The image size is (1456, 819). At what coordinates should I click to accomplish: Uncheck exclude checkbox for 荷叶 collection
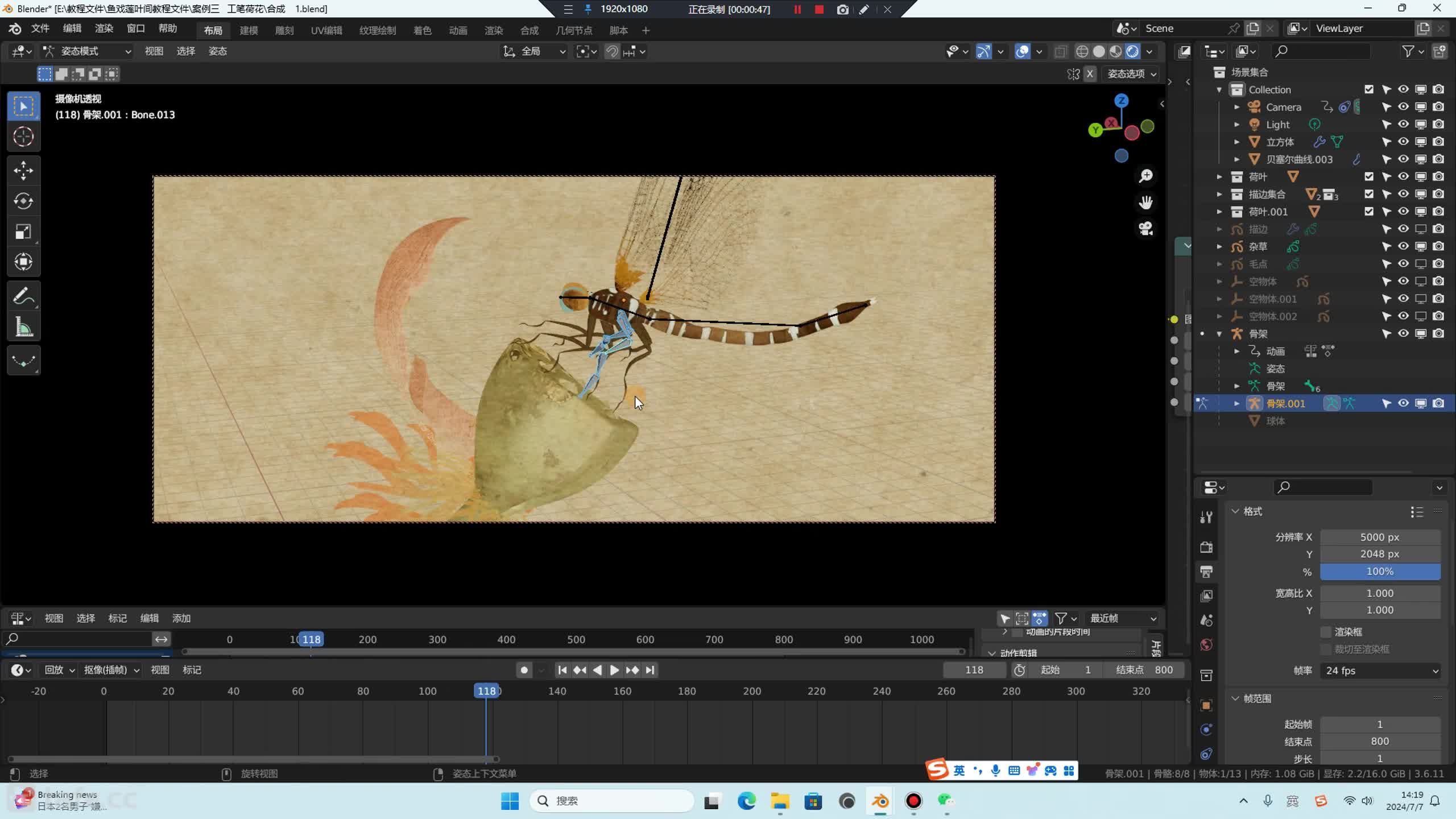[1368, 176]
